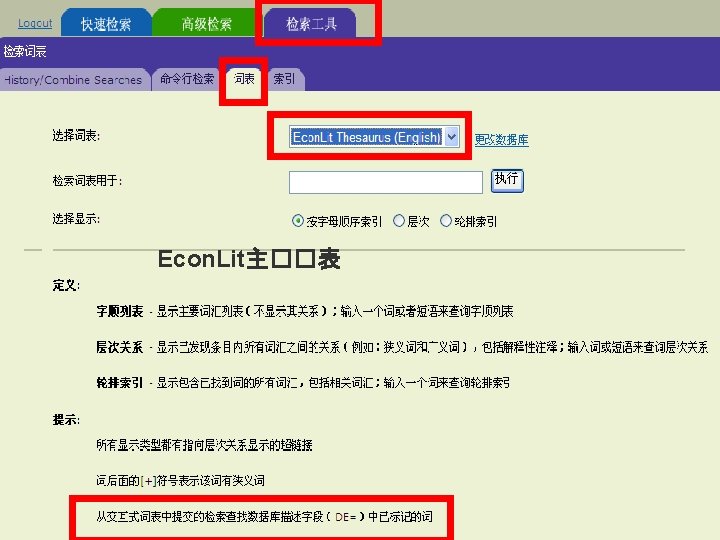
Task: Click the 层次关系 definition term
Action: click(x=120, y=347)
